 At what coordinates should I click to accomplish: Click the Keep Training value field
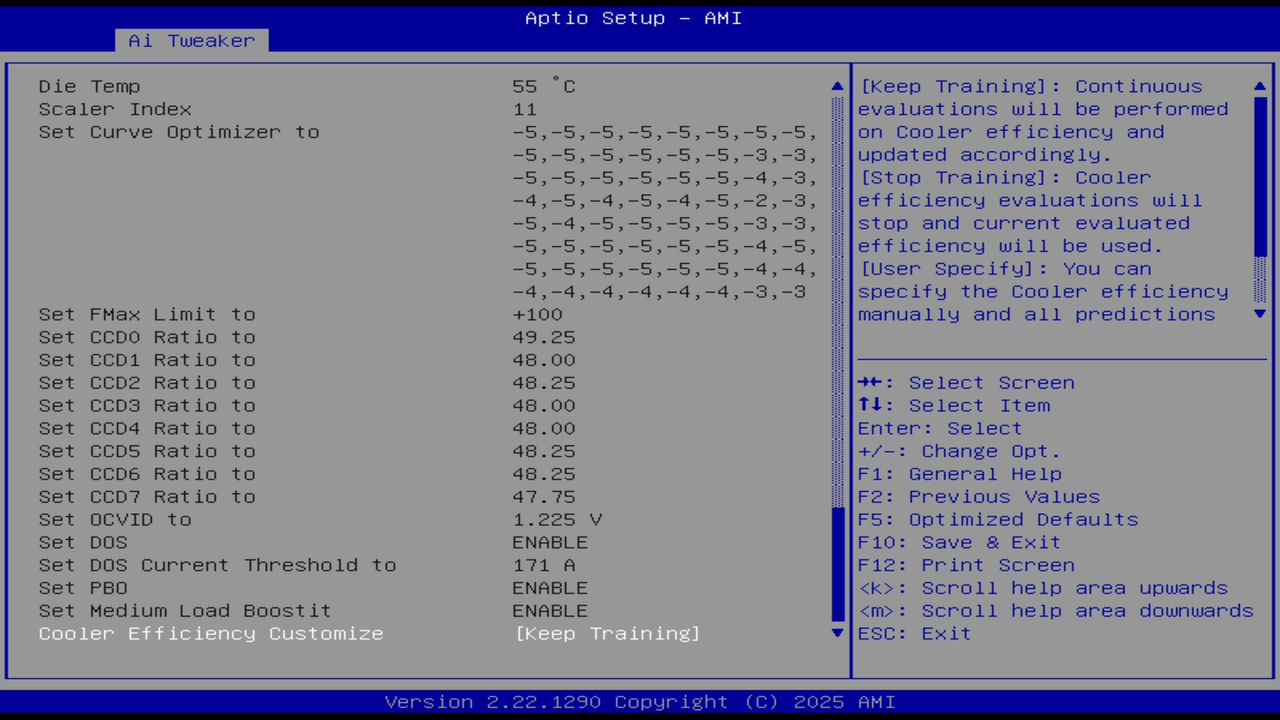coord(607,633)
